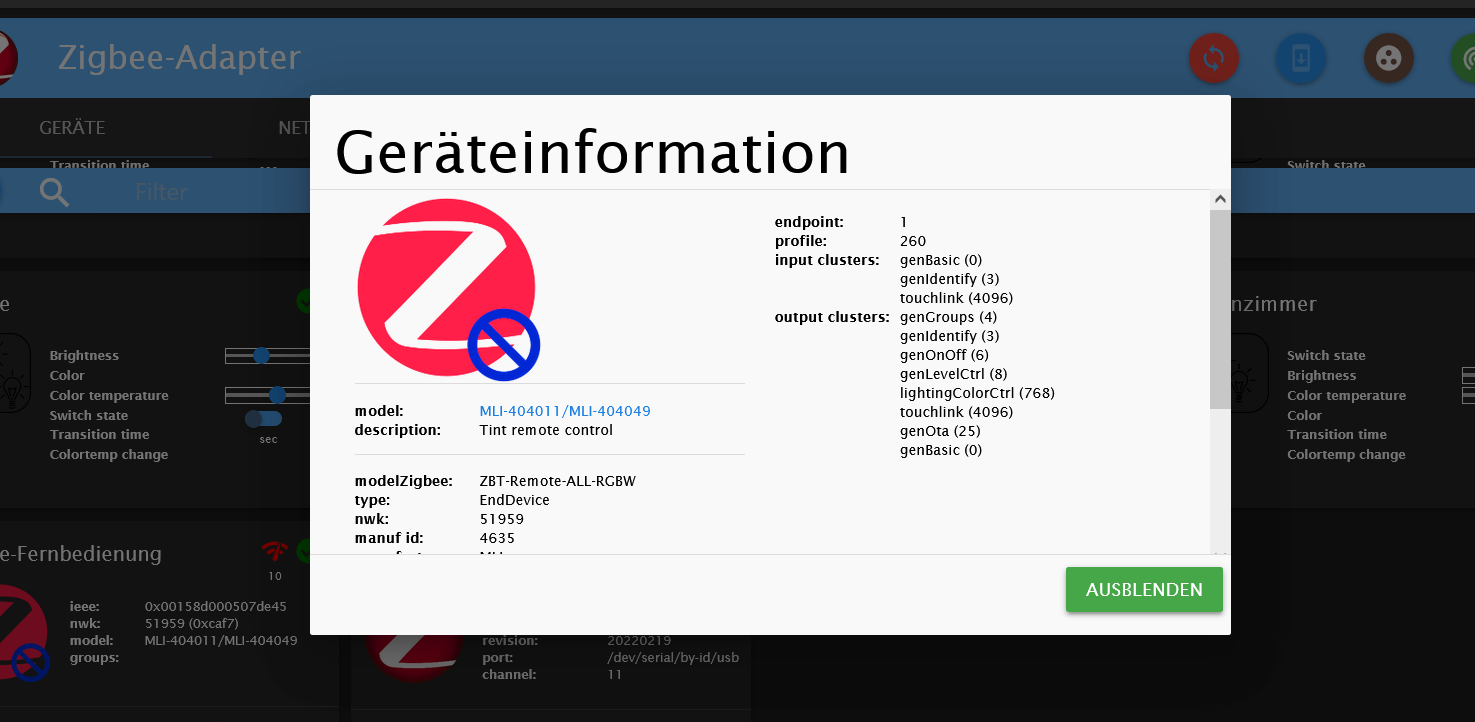Click the green checkmark above the Brightness slider card

(304, 300)
